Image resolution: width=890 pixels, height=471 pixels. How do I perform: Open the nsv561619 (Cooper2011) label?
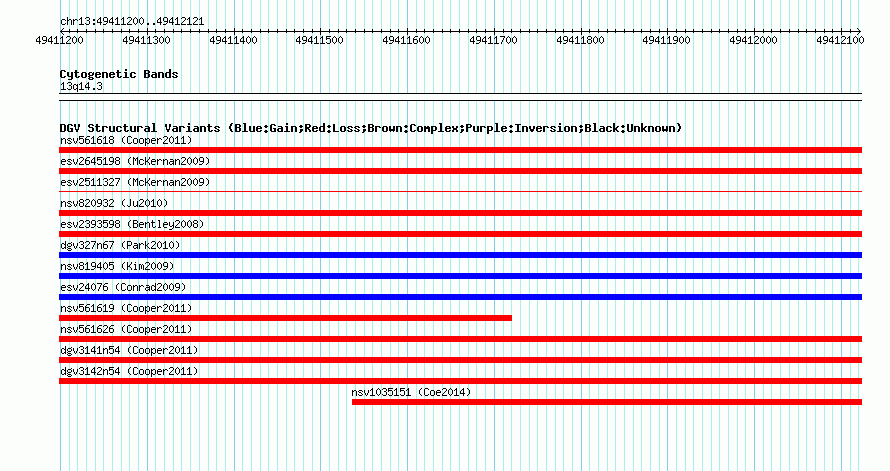(126, 308)
